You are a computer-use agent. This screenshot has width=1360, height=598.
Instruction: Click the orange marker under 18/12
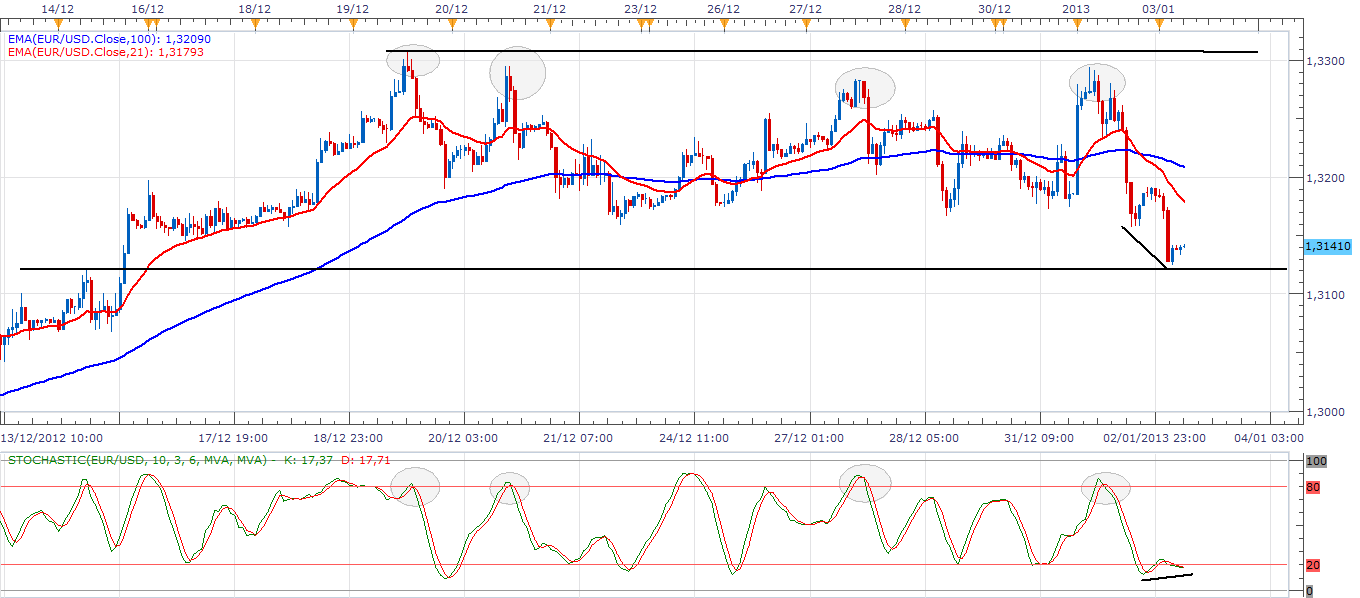click(255, 22)
